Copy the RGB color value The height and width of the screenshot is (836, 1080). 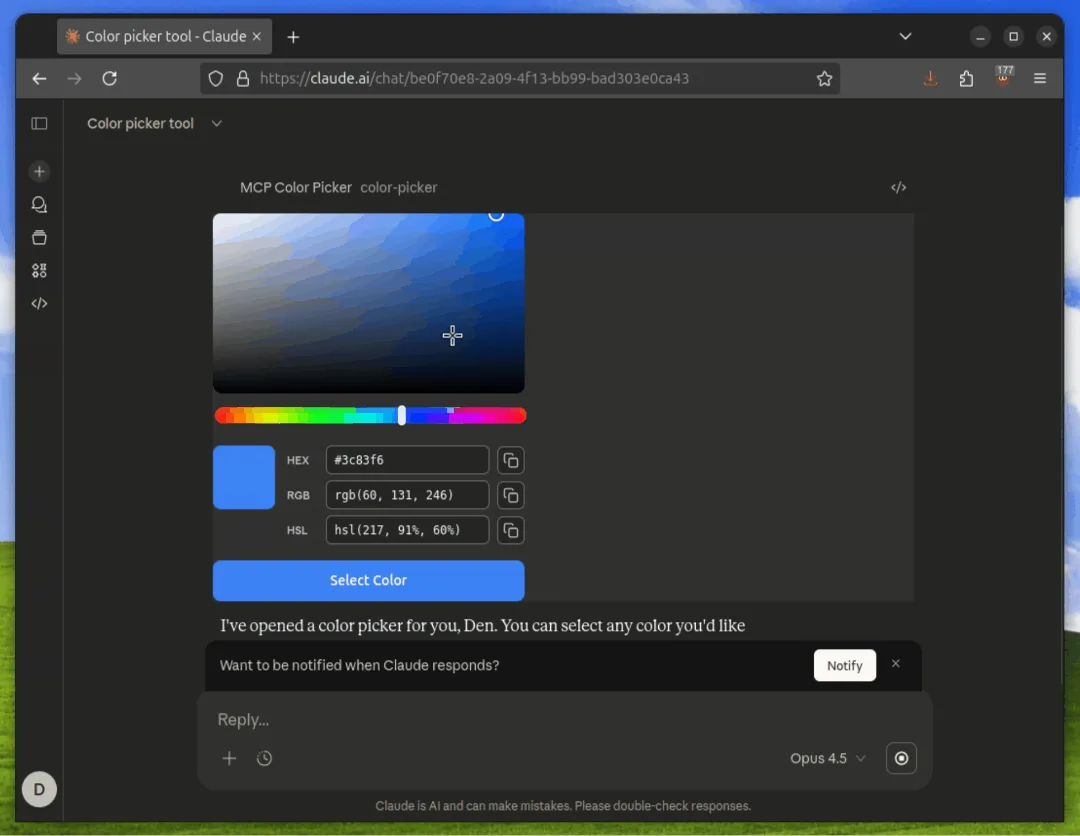coord(510,495)
